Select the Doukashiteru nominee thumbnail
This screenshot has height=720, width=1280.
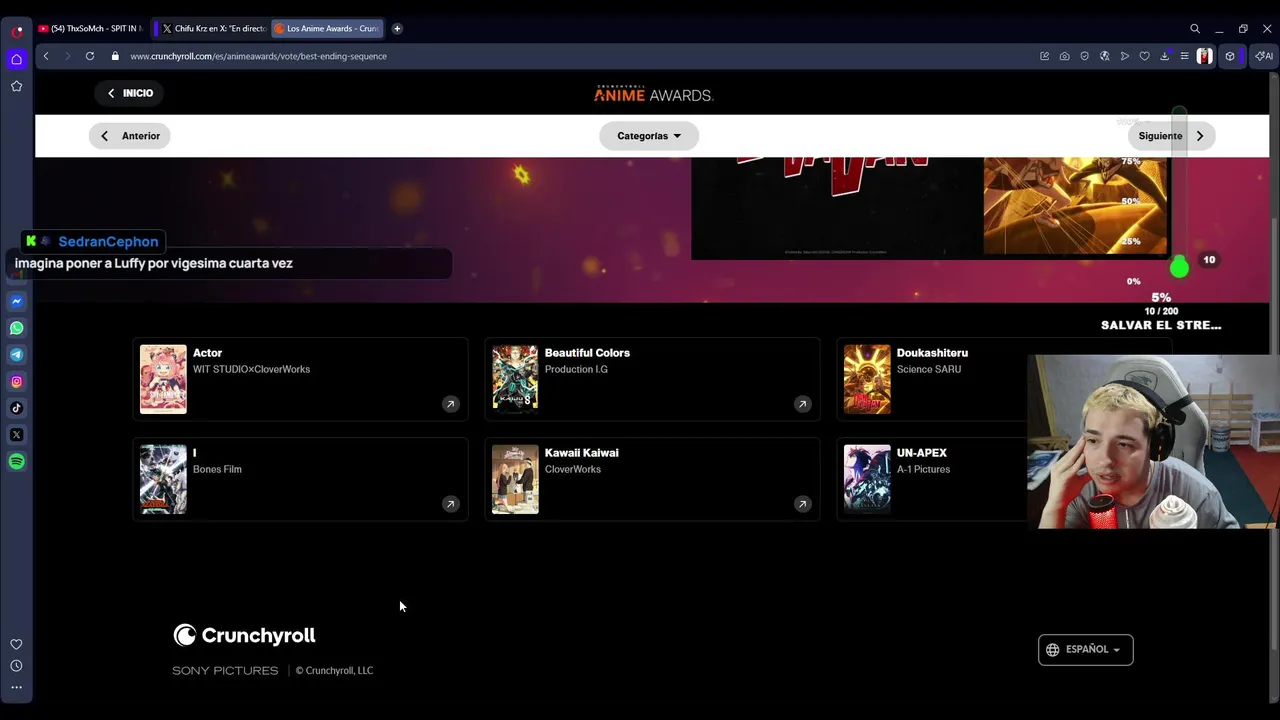coord(867,379)
